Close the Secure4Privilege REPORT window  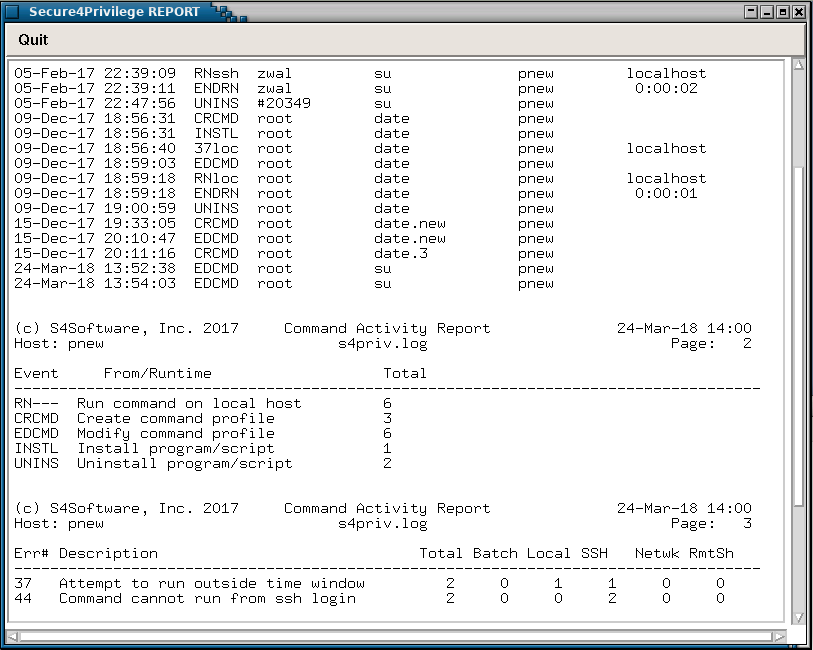799,12
